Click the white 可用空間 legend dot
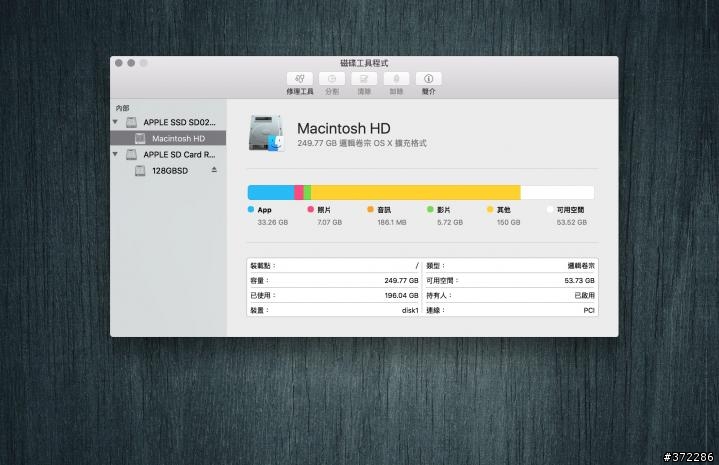Image resolution: width=719 pixels, height=465 pixels. click(550, 209)
